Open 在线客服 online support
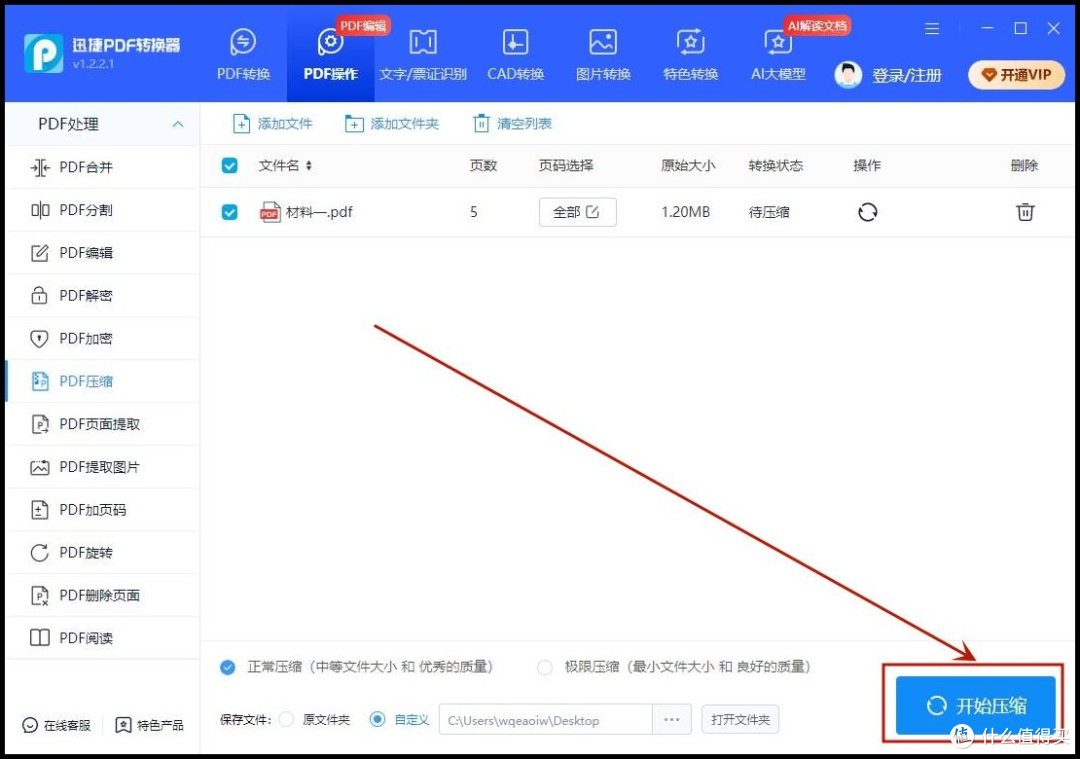The image size is (1080, 759). pos(56,725)
